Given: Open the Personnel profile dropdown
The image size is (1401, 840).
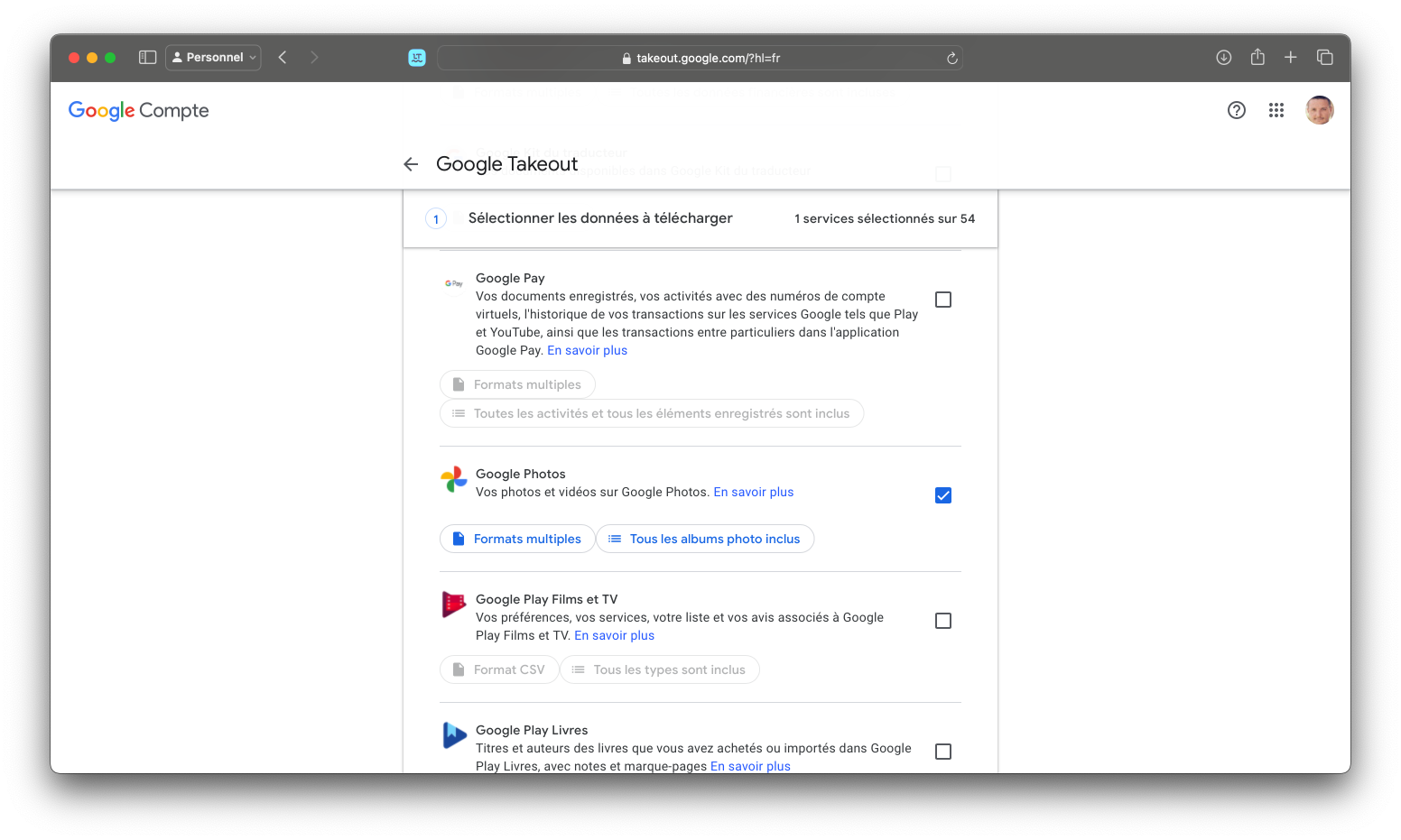Looking at the screenshot, I should pyautogui.click(x=214, y=58).
